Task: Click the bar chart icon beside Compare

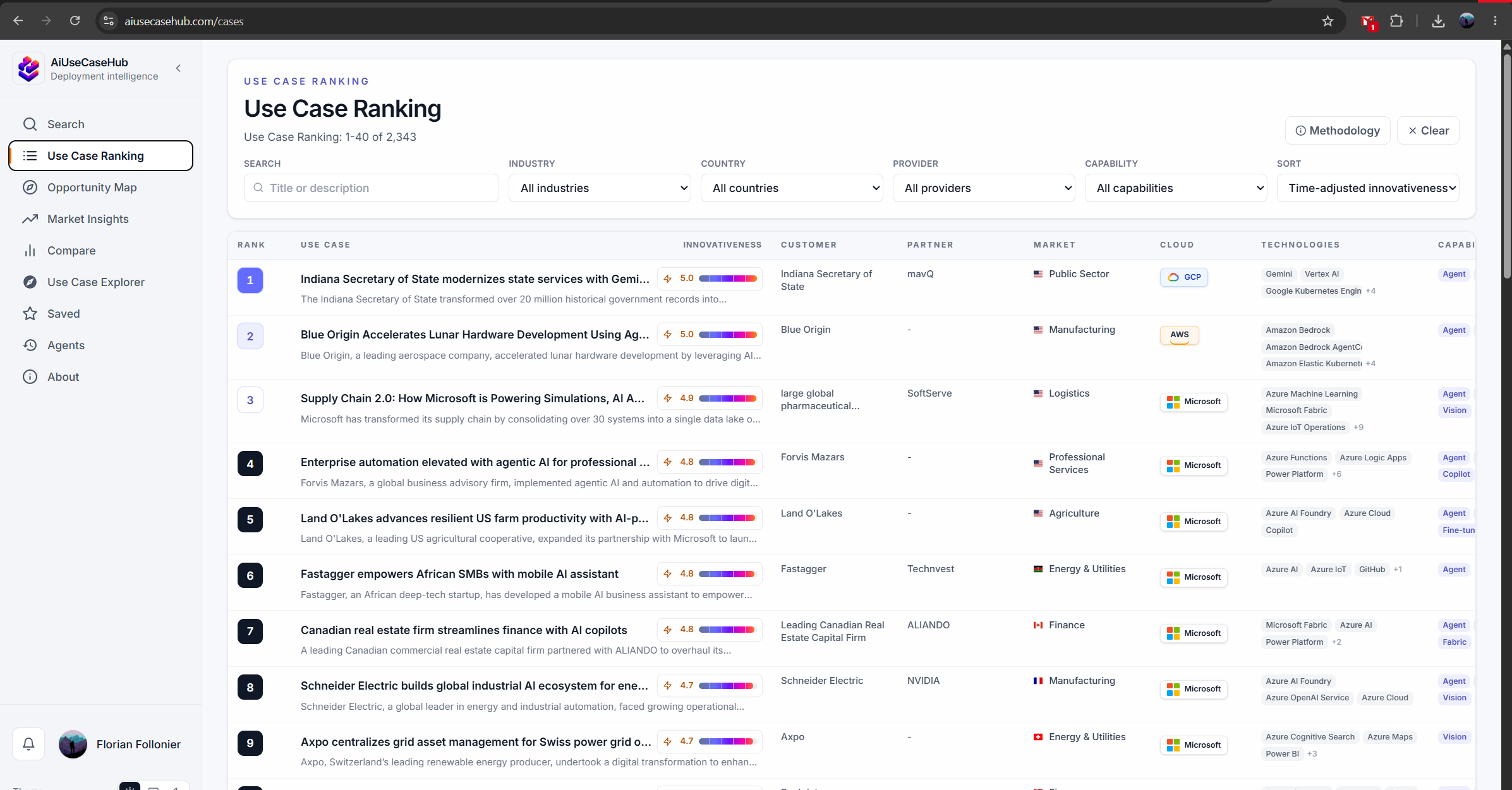Action: pos(30,251)
